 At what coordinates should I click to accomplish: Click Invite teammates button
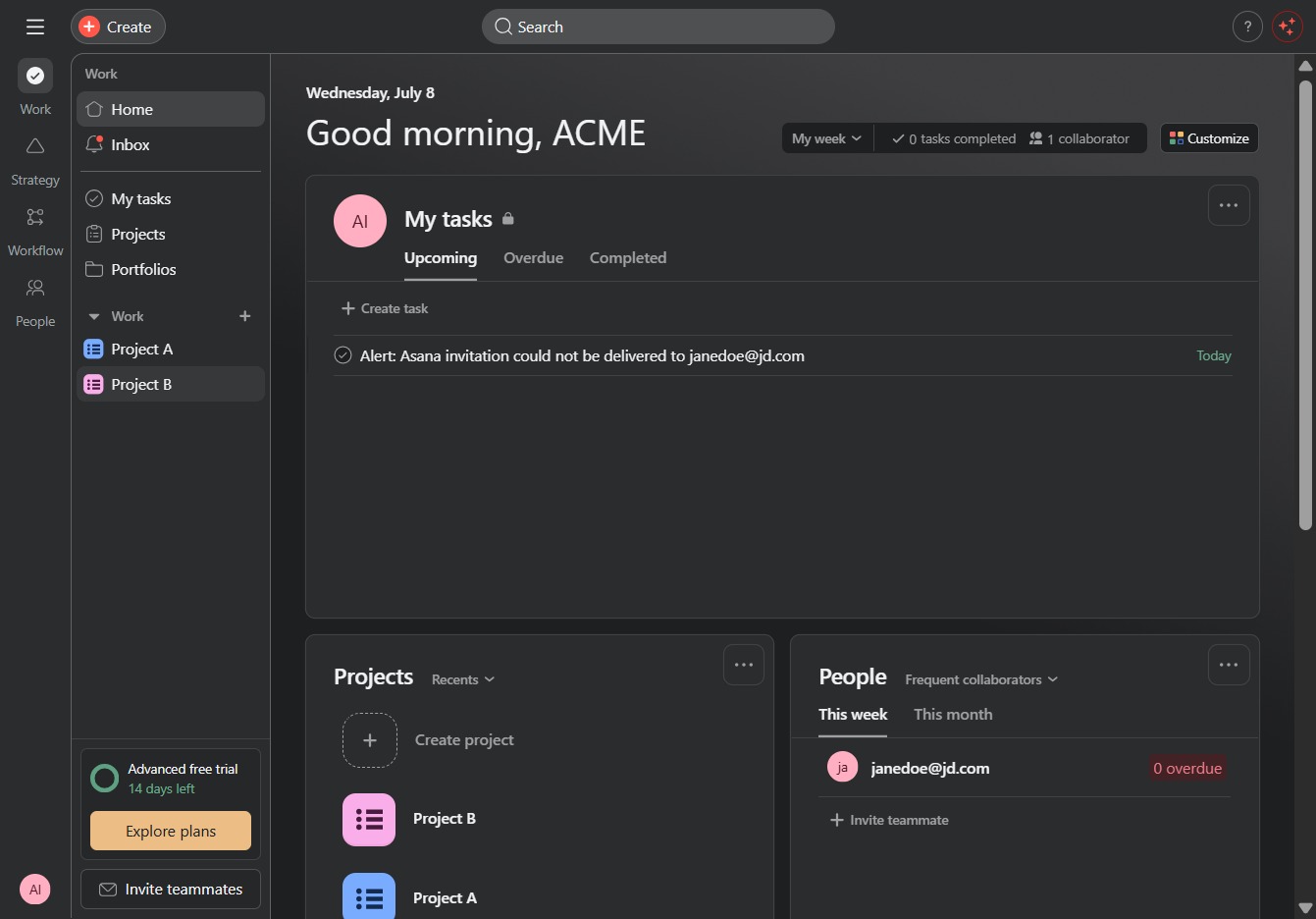point(171,890)
